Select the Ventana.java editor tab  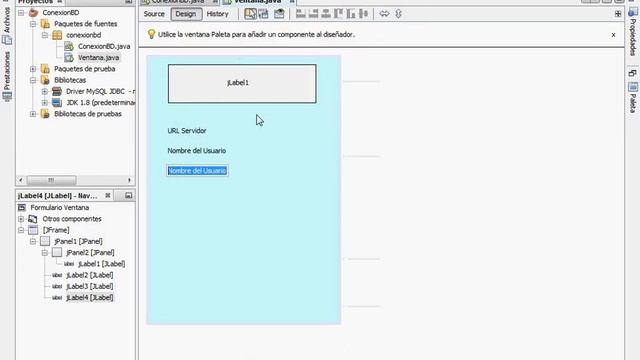258,2
